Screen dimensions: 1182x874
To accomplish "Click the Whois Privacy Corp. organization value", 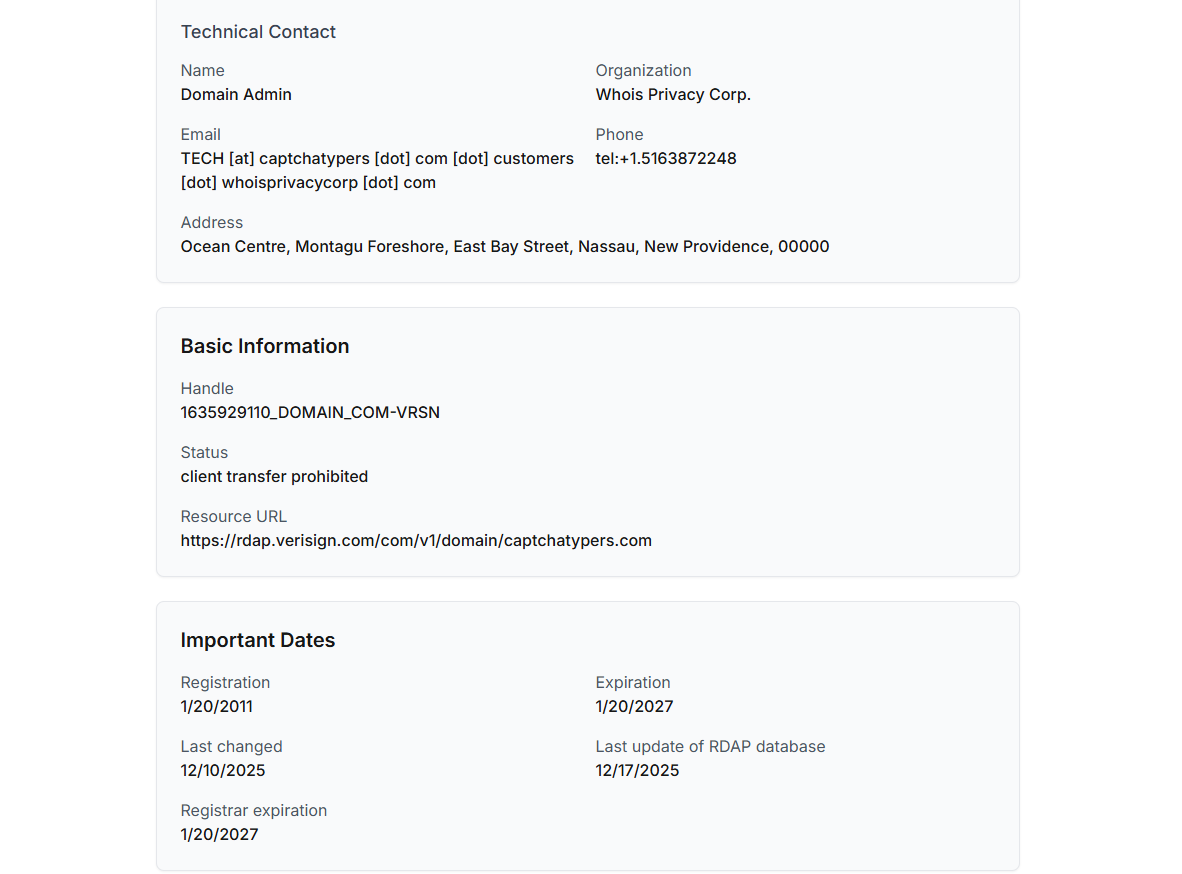I will tap(673, 95).
